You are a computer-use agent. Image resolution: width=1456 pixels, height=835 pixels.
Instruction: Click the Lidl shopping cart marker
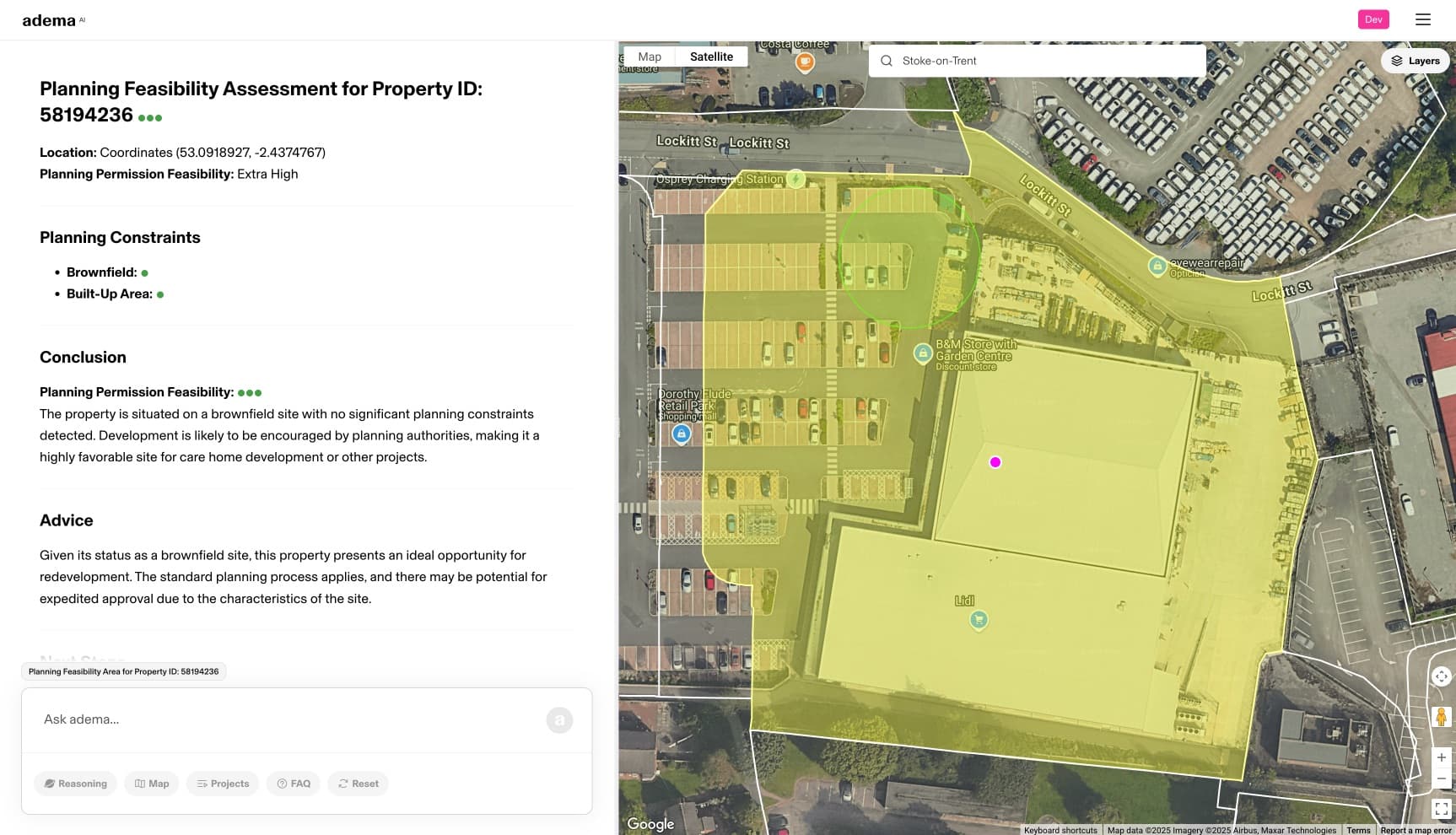pyautogui.click(x=979, y=621)
